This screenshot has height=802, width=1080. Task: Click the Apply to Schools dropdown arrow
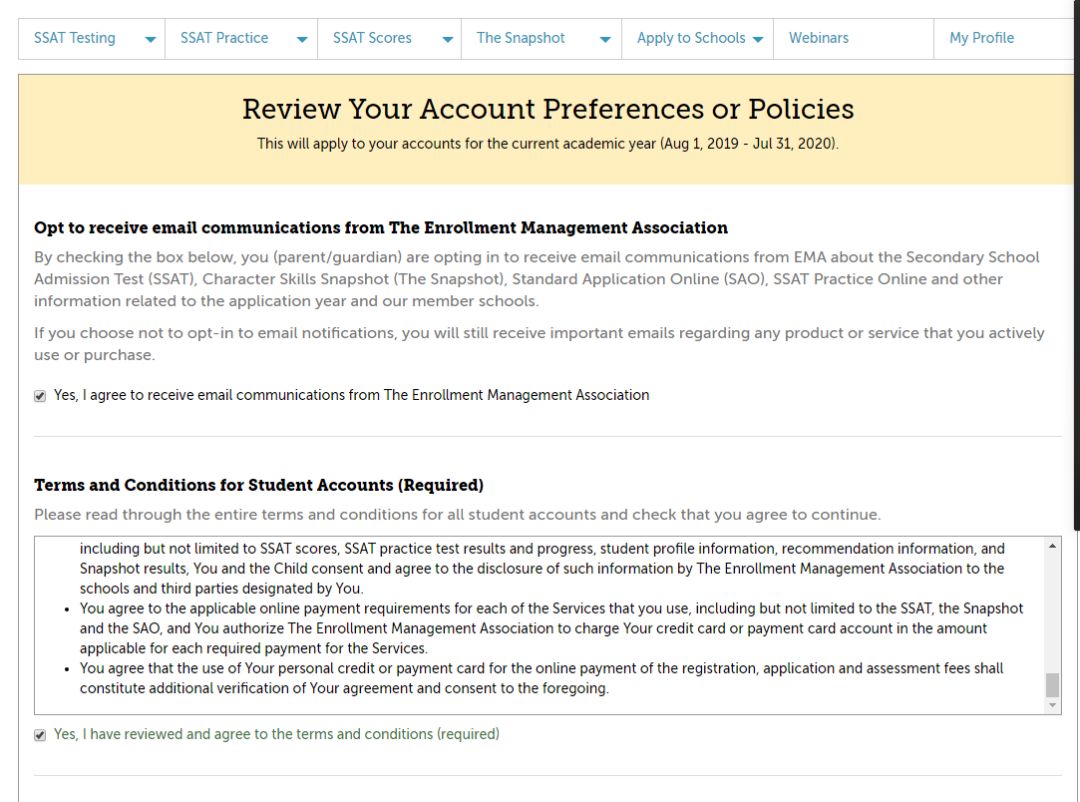[758, 40]
